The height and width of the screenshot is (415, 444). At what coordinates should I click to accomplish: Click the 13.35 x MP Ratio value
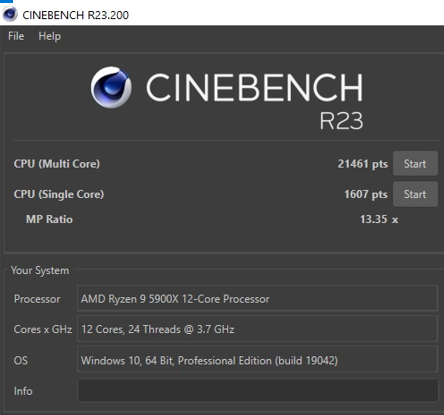379,219
